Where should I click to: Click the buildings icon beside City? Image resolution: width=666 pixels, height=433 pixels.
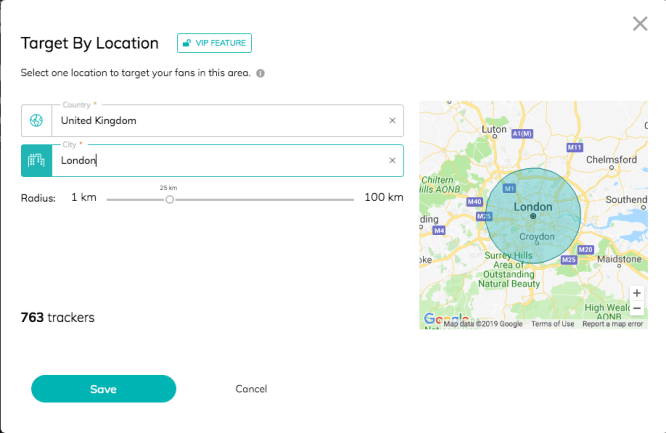pyautogui.click(x=37, y=160)
